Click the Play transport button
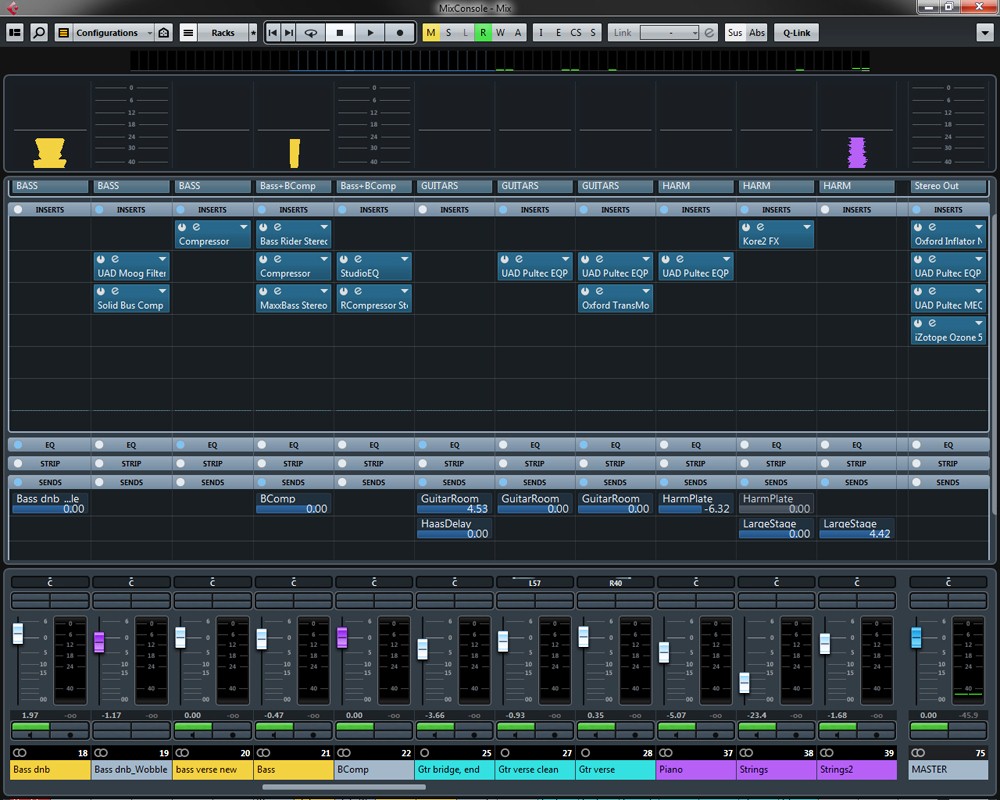Image resolution: width=1000 pixels, height=800 pixels. (x=370, y=33)
